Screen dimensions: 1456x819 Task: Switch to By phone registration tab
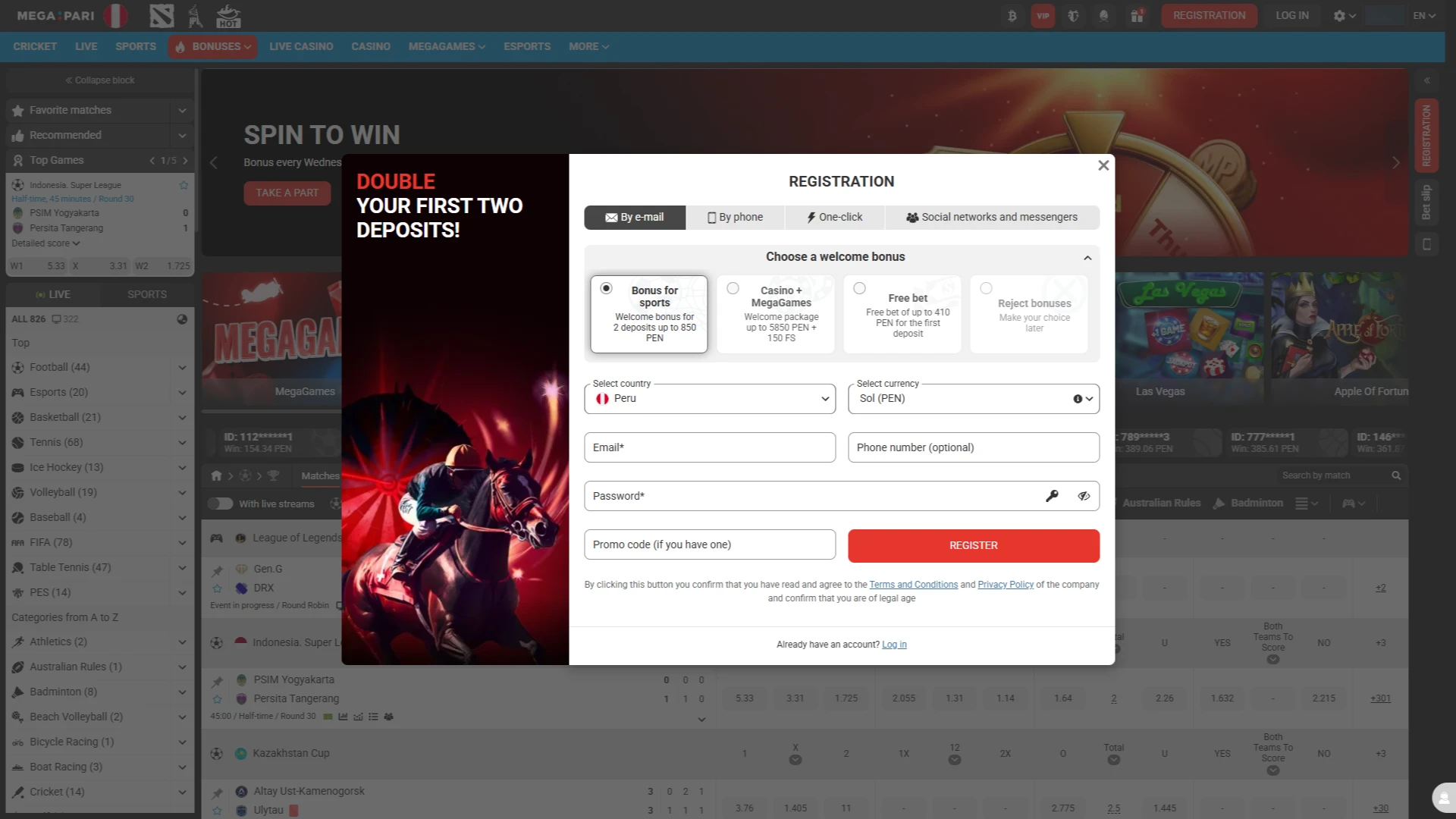pos(735,218)
